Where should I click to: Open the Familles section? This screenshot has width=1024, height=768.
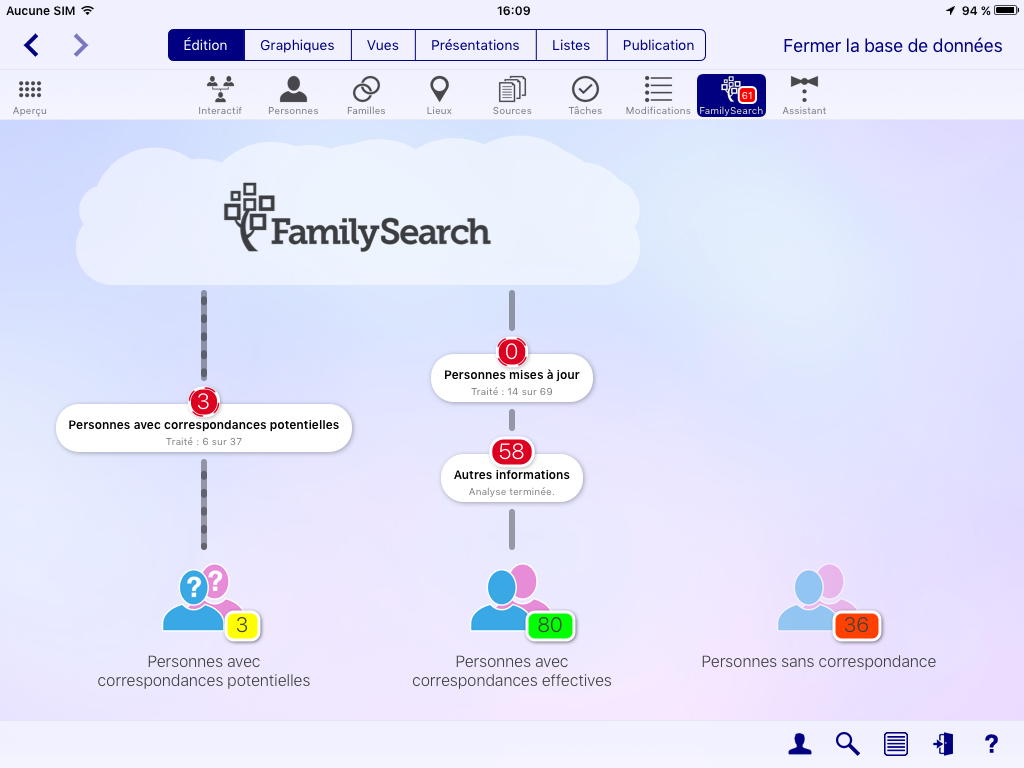point(366,95)
